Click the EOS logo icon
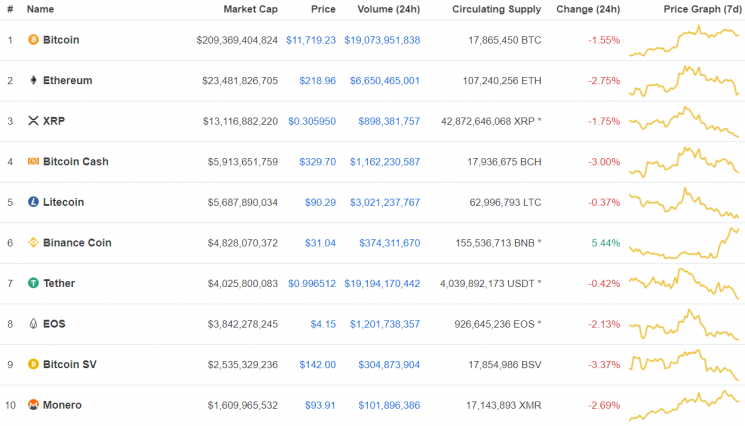 point(33,324)
